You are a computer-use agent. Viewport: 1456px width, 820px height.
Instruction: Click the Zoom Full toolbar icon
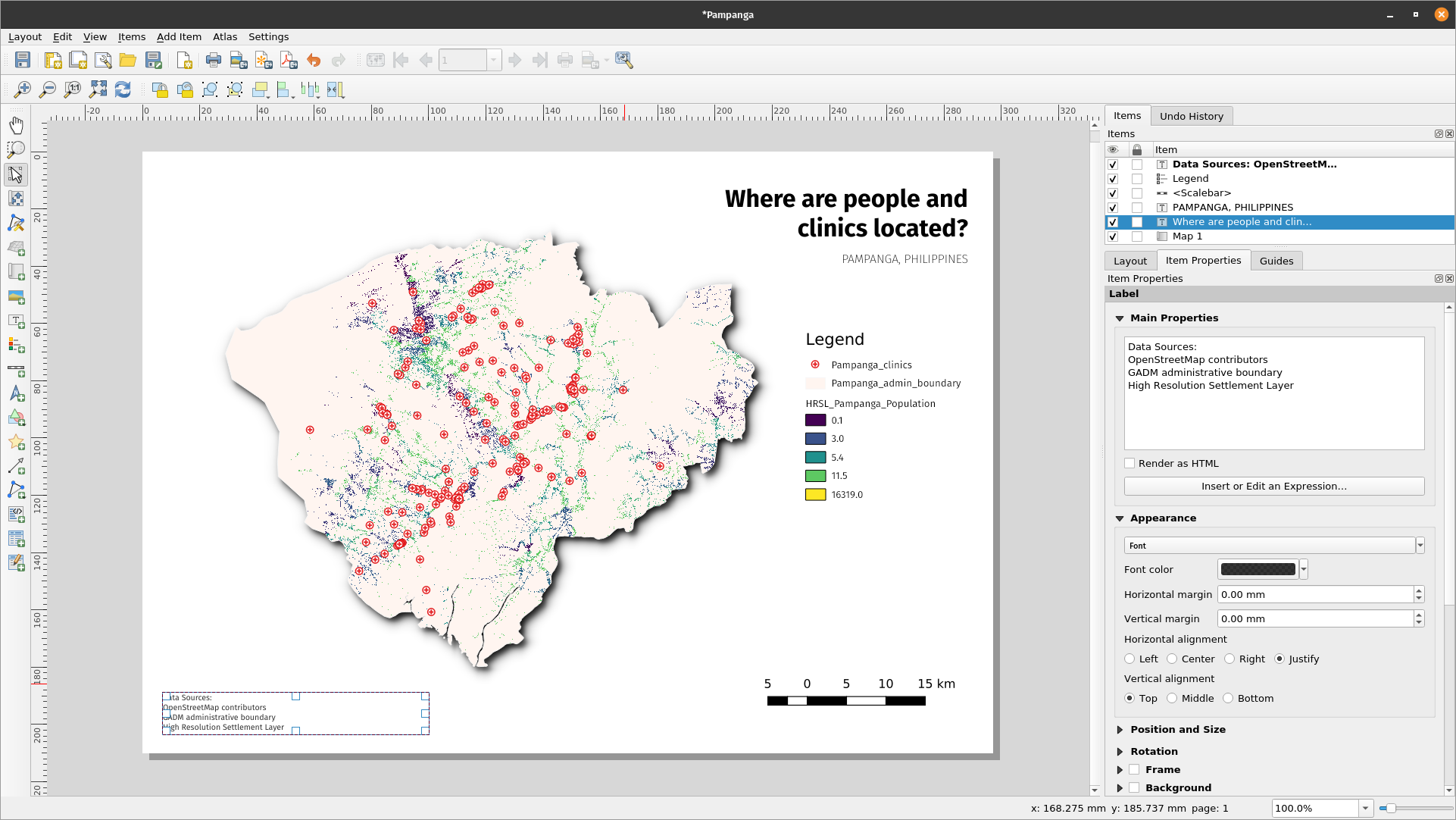coord(98,90)
